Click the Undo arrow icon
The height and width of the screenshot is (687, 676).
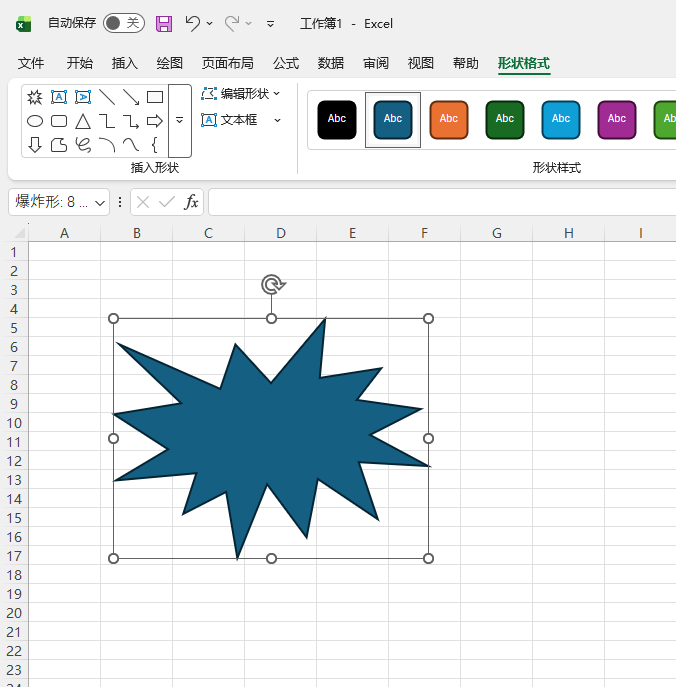[x=192, y=23]
